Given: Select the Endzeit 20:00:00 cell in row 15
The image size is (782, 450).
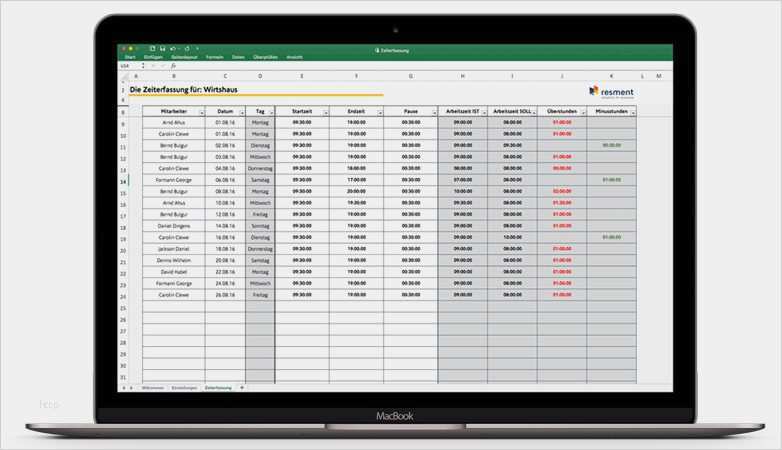Looking at the screenshot, I should (x=356, y=191).
